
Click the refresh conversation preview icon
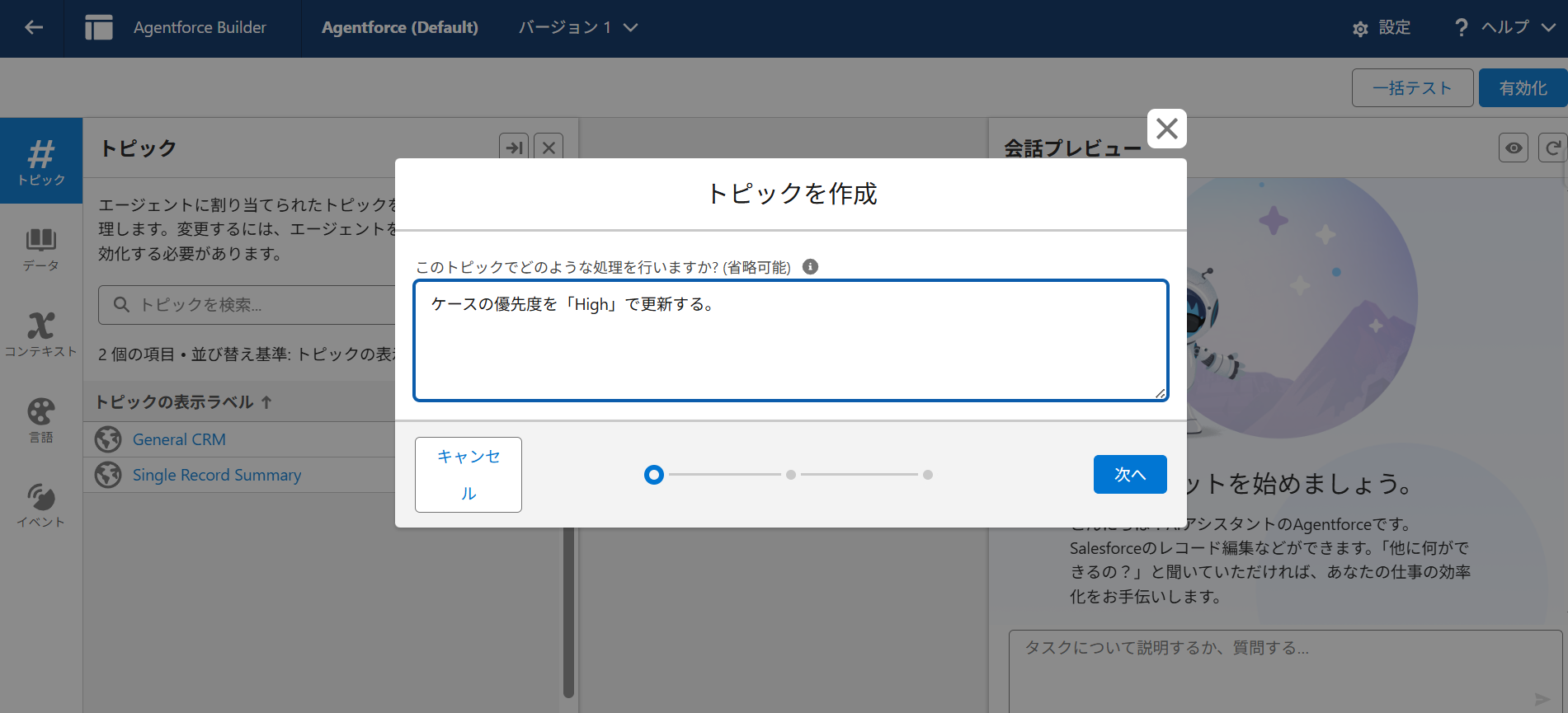[x=1552, y=148]
